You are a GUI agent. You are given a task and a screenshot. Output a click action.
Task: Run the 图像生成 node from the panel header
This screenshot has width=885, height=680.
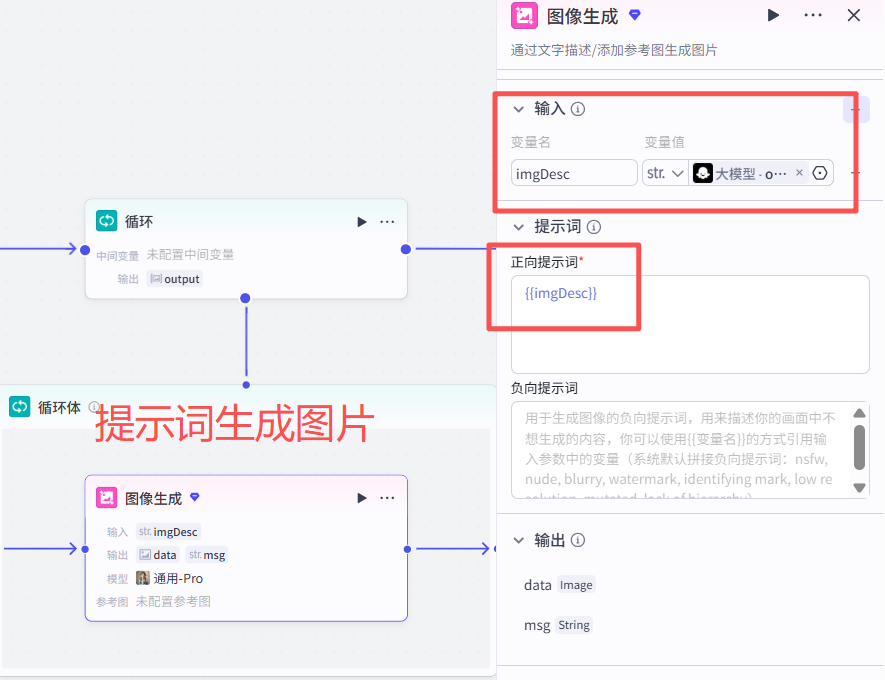(773, 15)
